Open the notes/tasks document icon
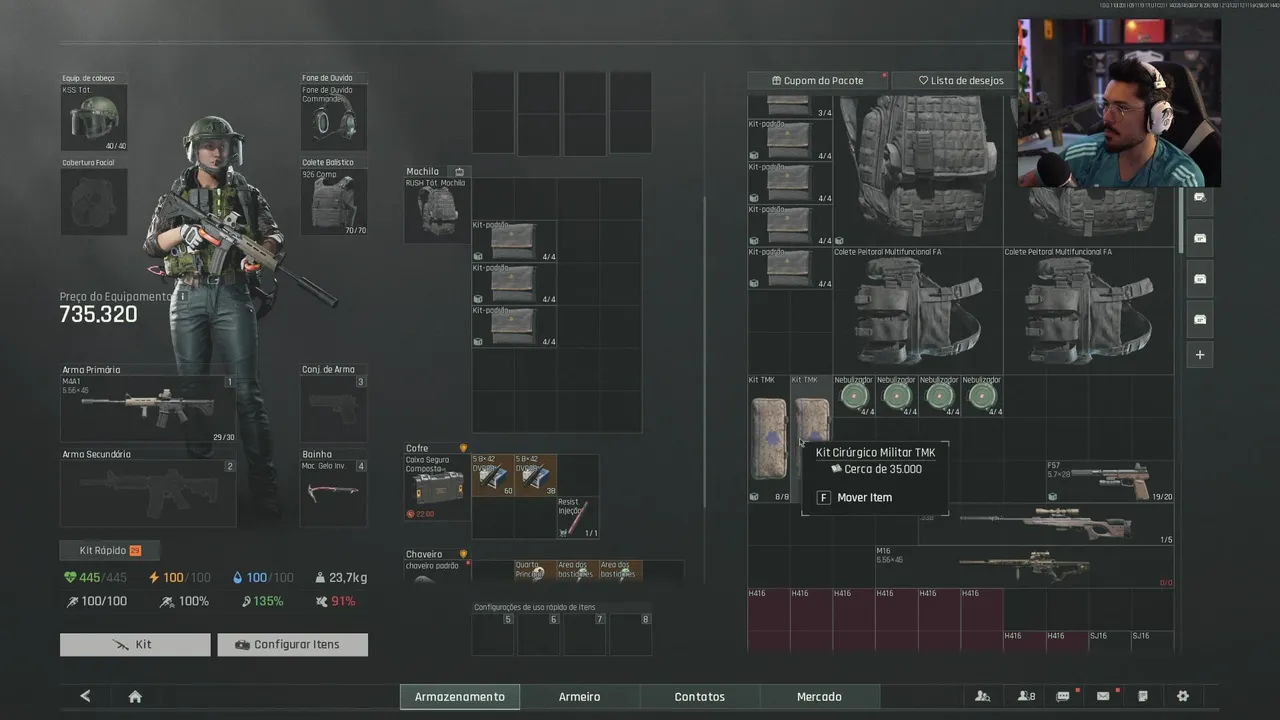Screen dimensions: 1280x720 pos(1143,696)
